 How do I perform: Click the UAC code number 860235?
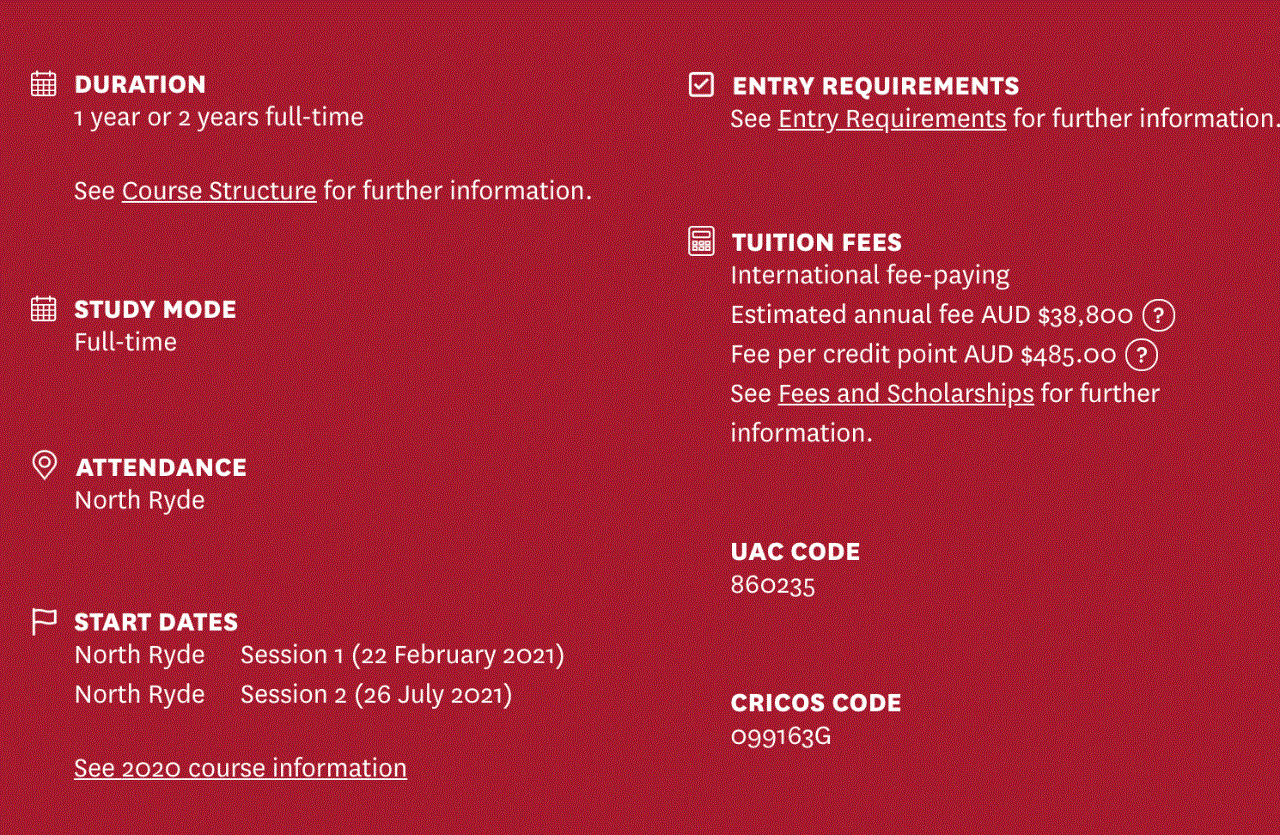773,585
